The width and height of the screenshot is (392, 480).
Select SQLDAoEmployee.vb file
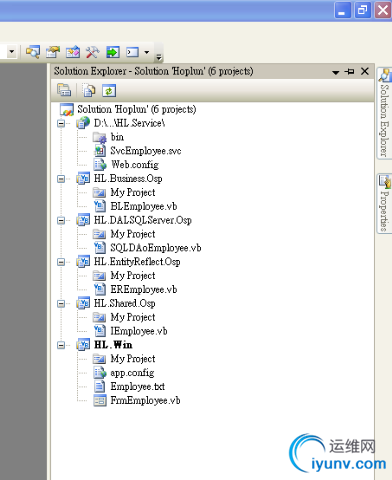click(156, 248)
